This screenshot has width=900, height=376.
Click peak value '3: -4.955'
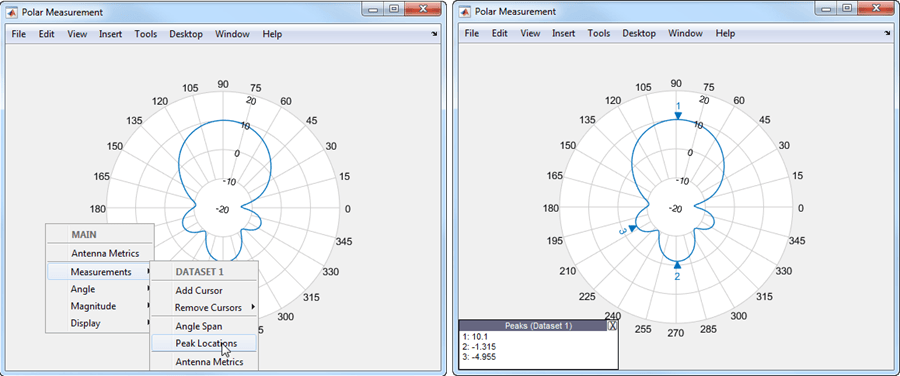[479, 356]
